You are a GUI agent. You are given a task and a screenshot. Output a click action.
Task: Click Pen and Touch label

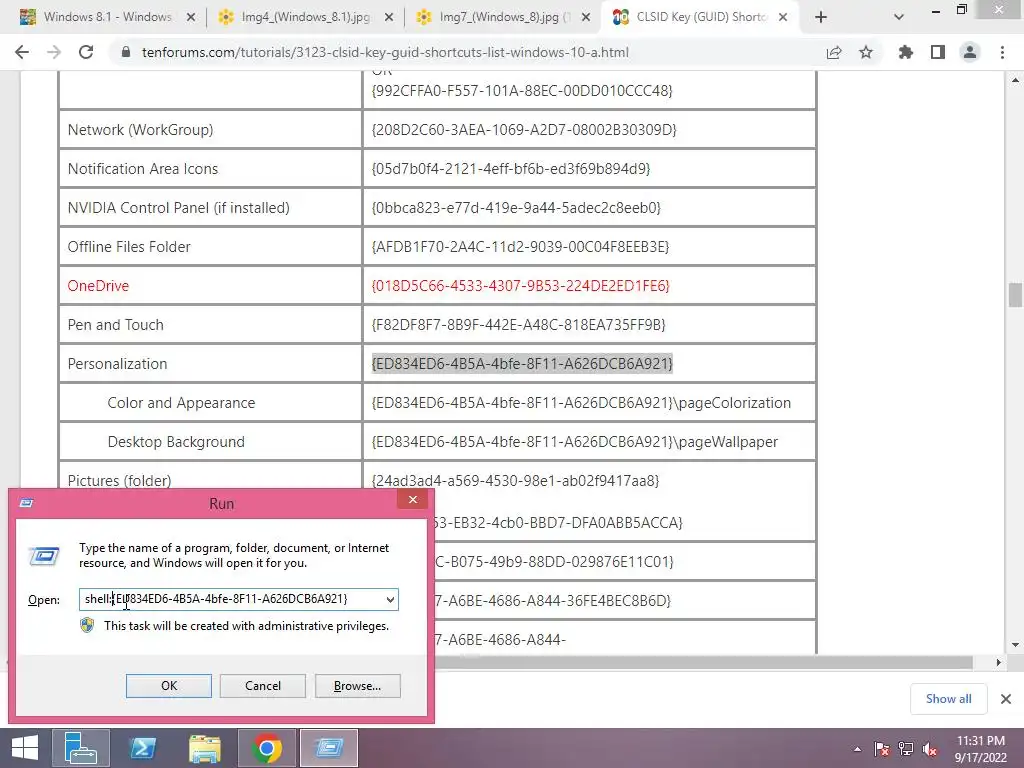[x=115, y=325]
